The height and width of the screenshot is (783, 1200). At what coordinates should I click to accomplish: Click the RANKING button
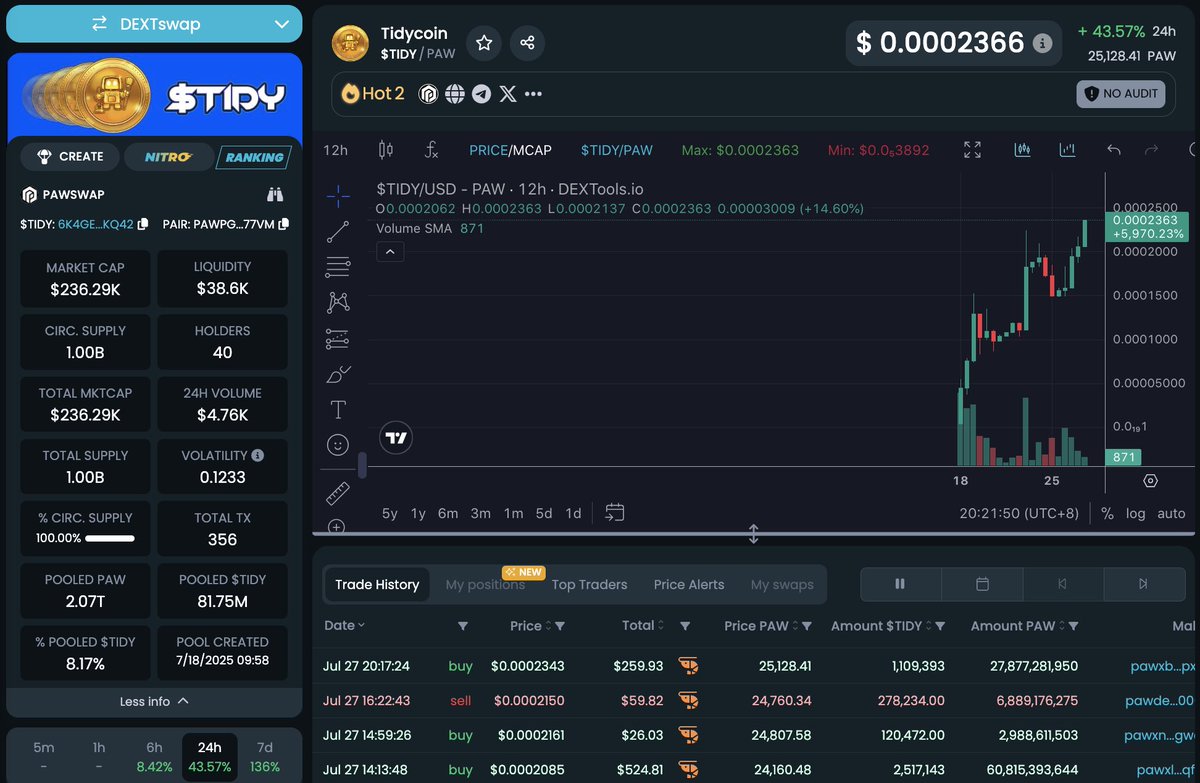click(254, 157)
